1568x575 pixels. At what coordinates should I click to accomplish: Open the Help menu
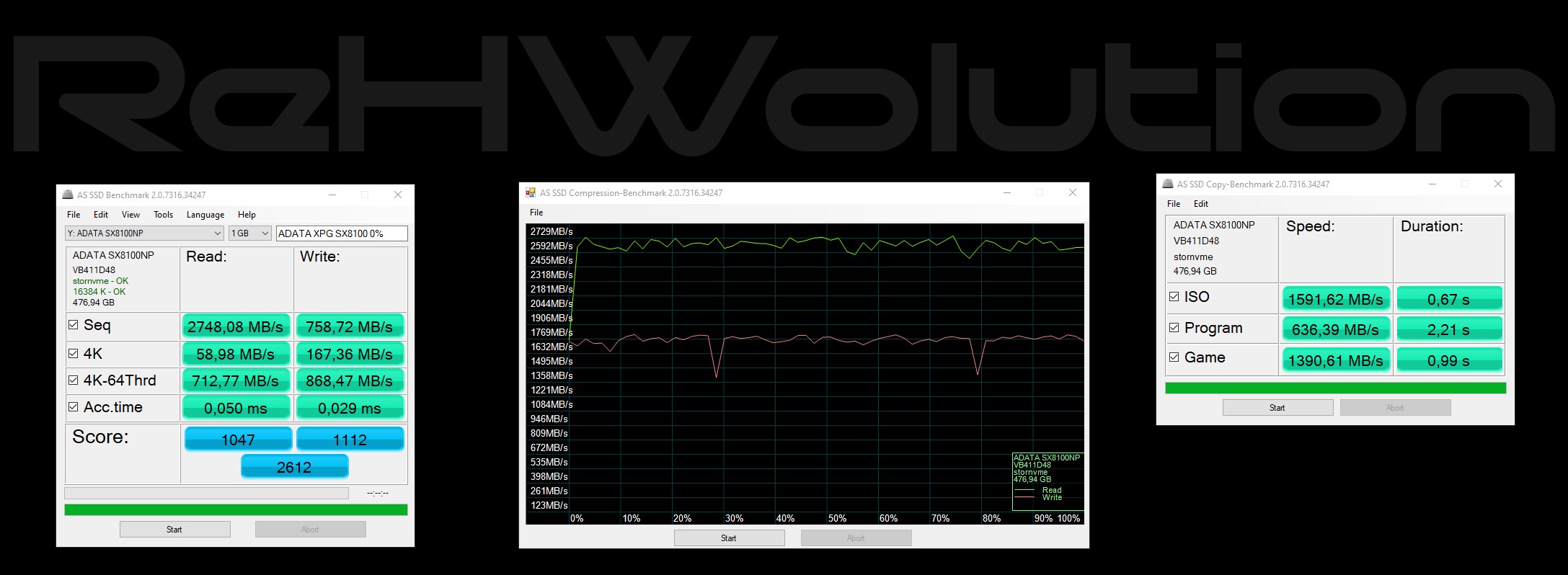(x=247, y=215)
